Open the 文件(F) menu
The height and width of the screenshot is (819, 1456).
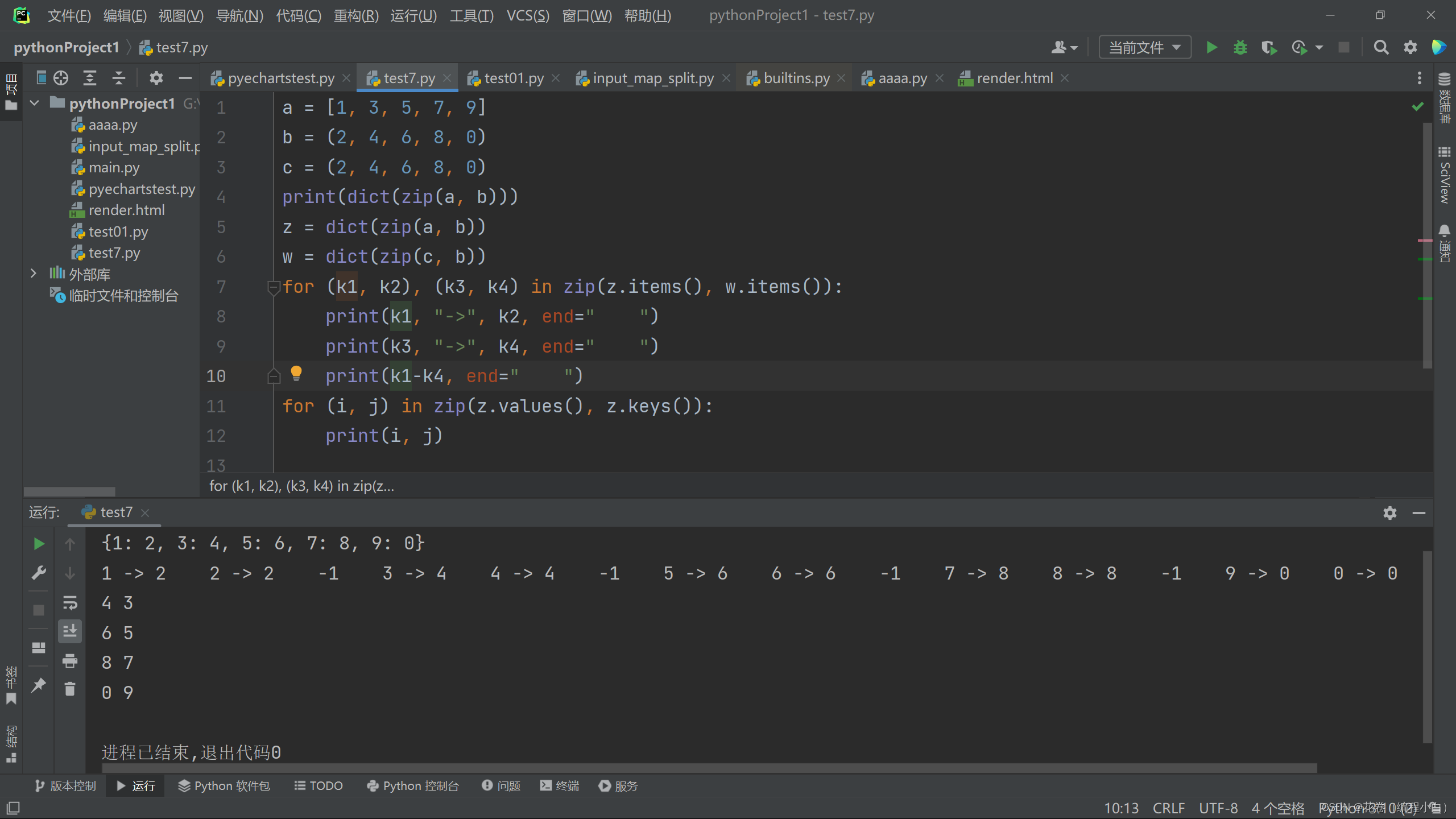click(69, 15)
